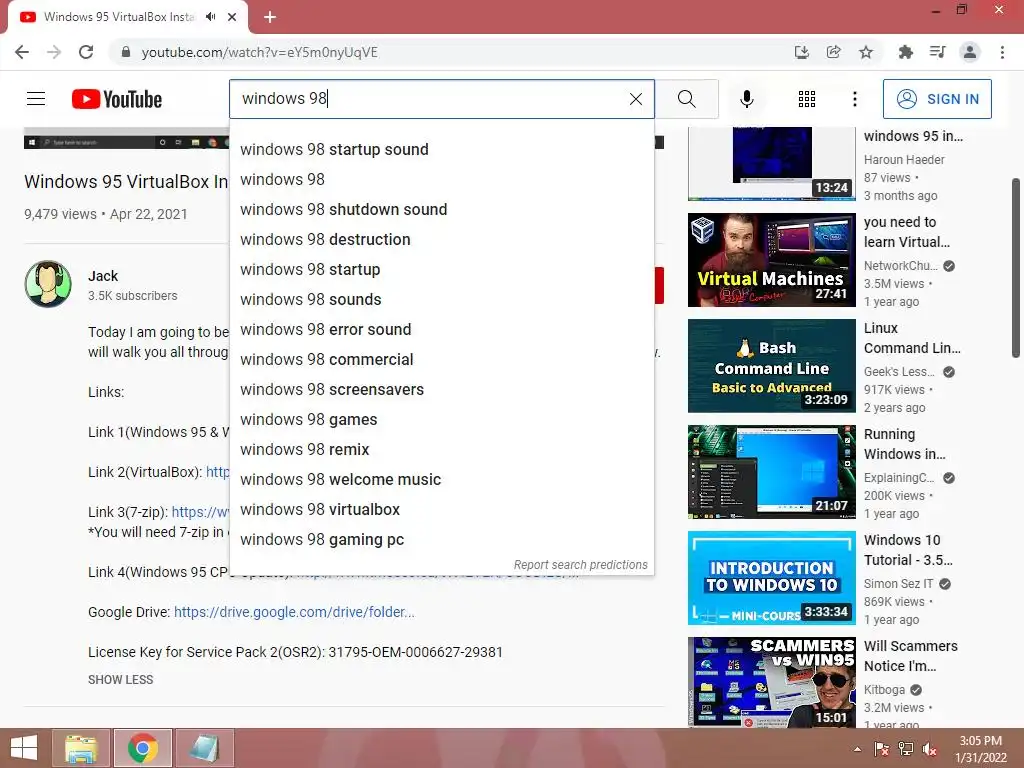Click the Action Center flag tray icon

pyautogui.click(x=881, y=749)
